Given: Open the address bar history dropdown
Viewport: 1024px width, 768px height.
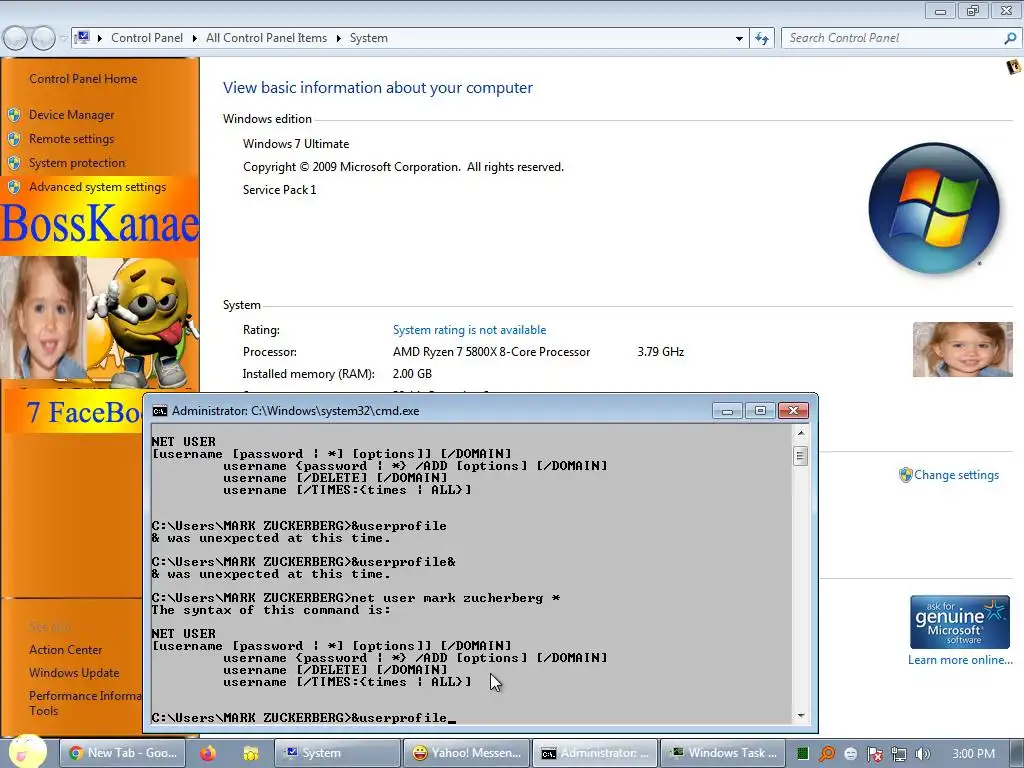Looking at the screenshot, I should pyautogui.click(x=739, y=39).
